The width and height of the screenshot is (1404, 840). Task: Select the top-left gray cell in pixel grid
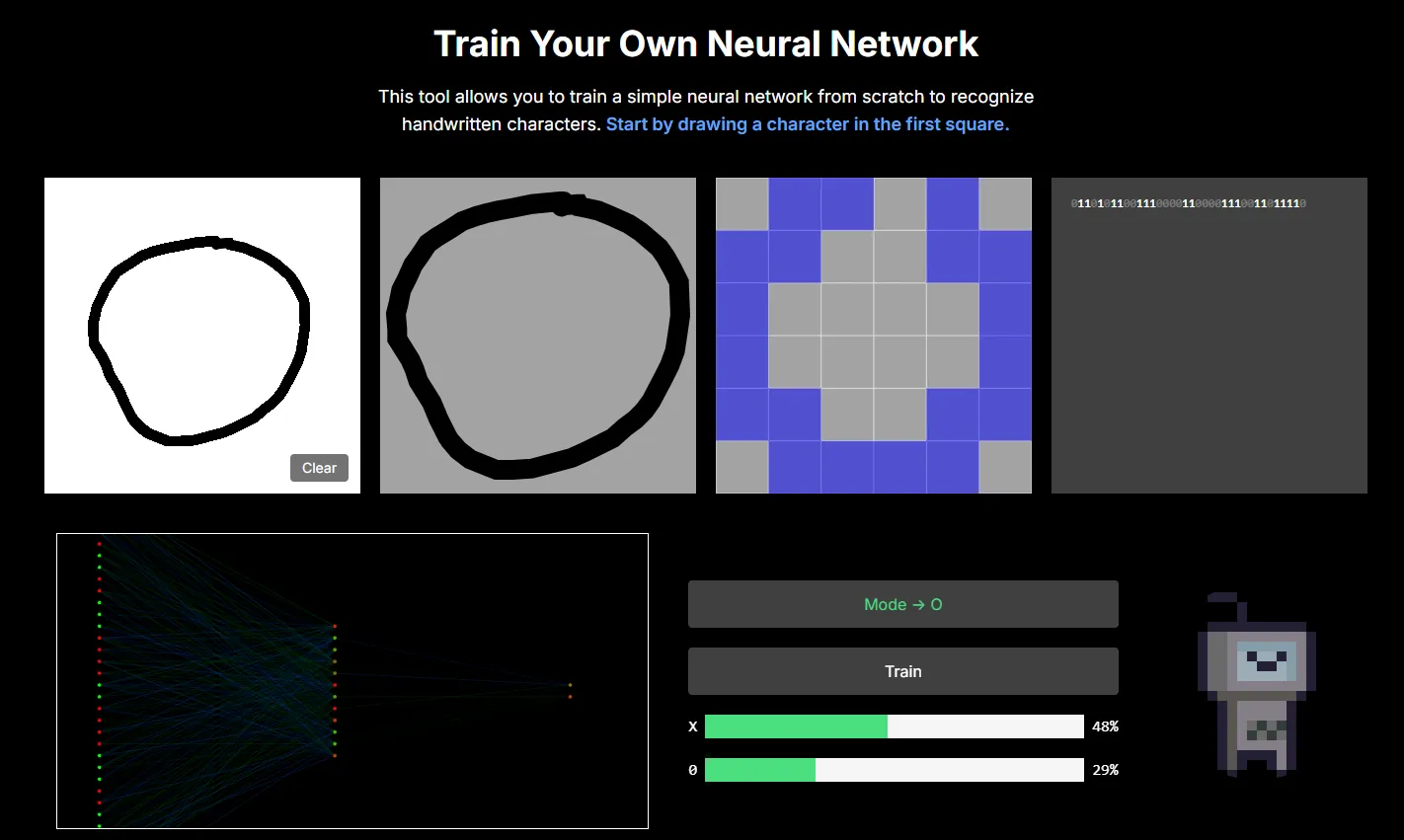pyautogui.click(x=741, y=204)
